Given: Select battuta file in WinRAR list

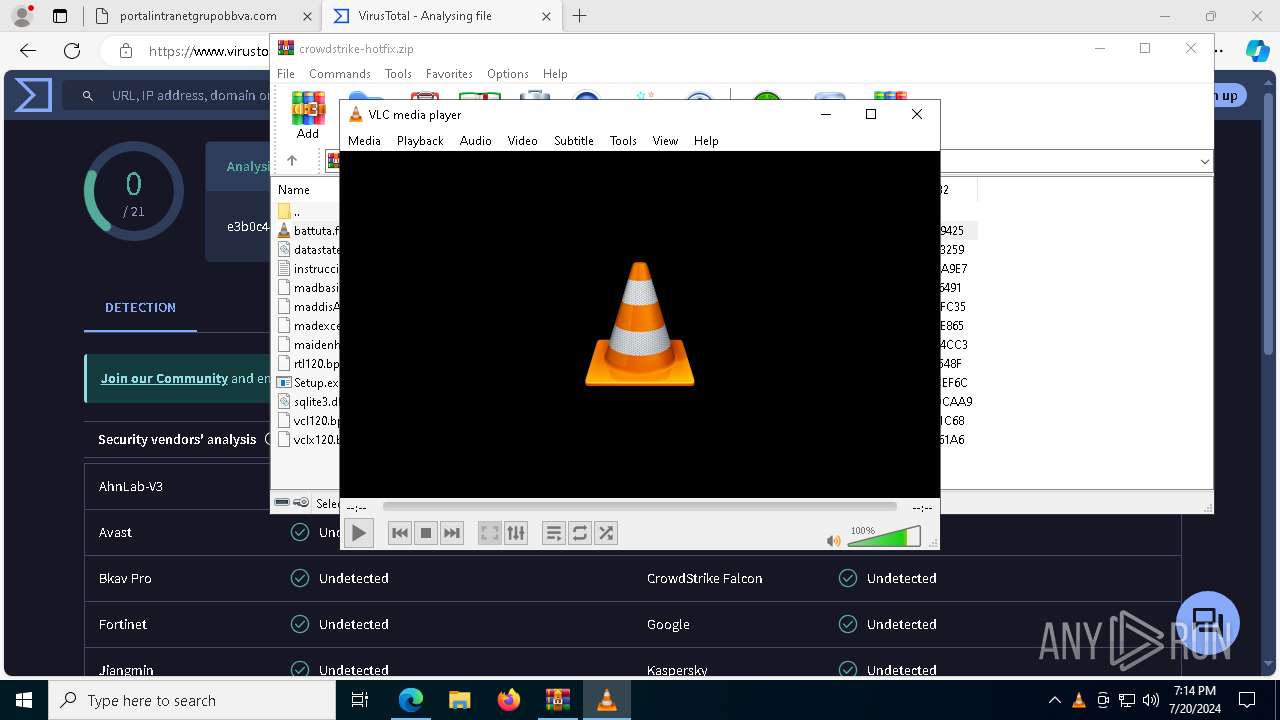Looking at the screenshot, I should point(308,230).
